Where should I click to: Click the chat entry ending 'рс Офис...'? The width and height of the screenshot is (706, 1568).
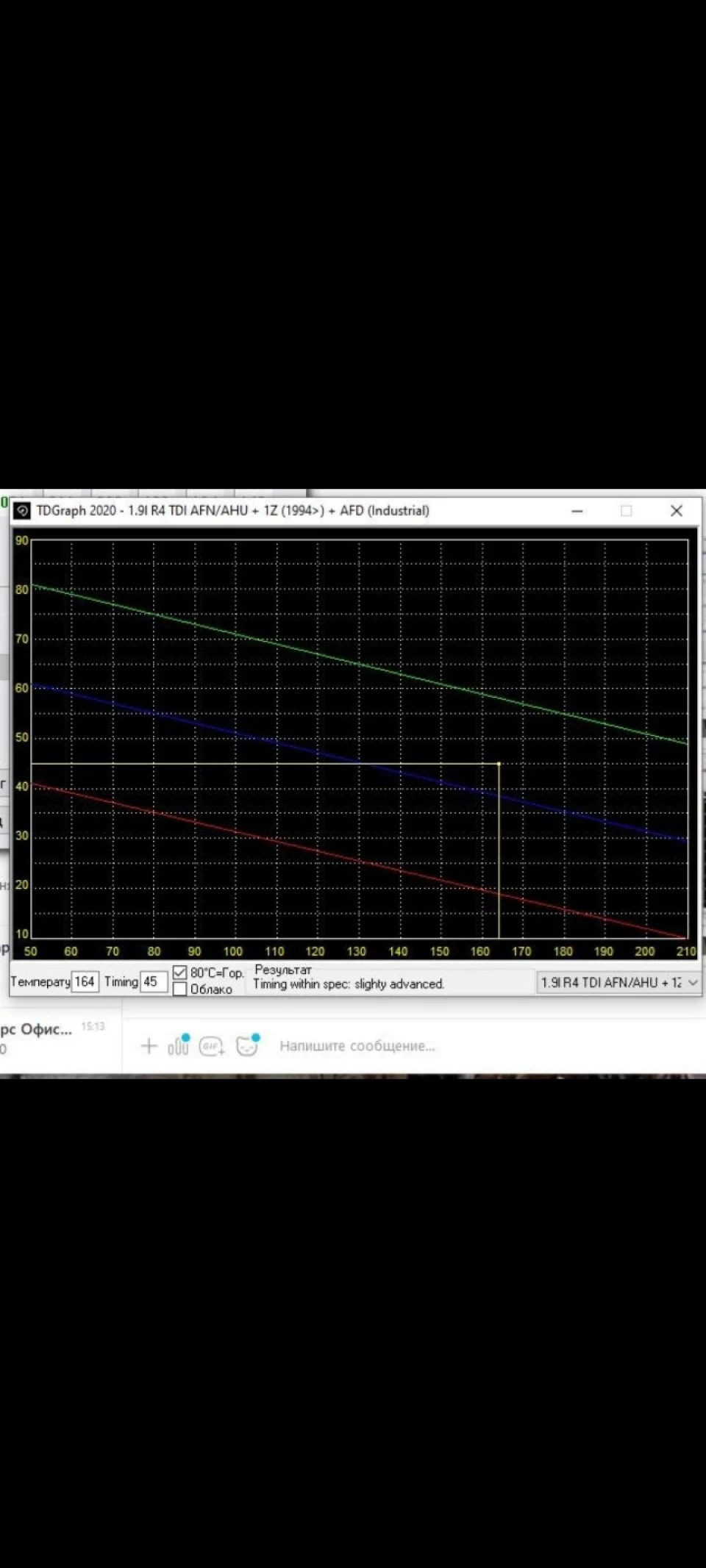[37, 1029]
